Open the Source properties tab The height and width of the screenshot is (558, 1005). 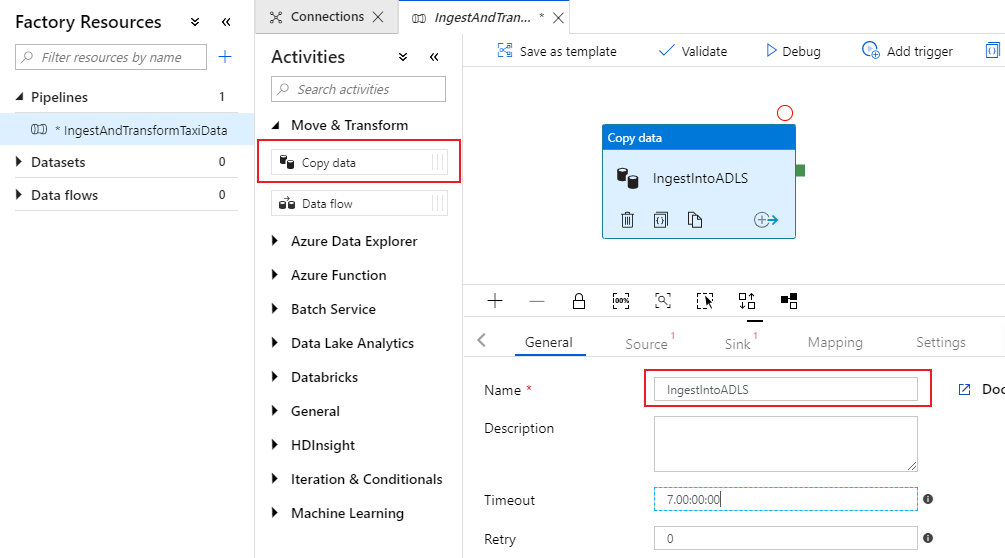(x=646, y=343)
